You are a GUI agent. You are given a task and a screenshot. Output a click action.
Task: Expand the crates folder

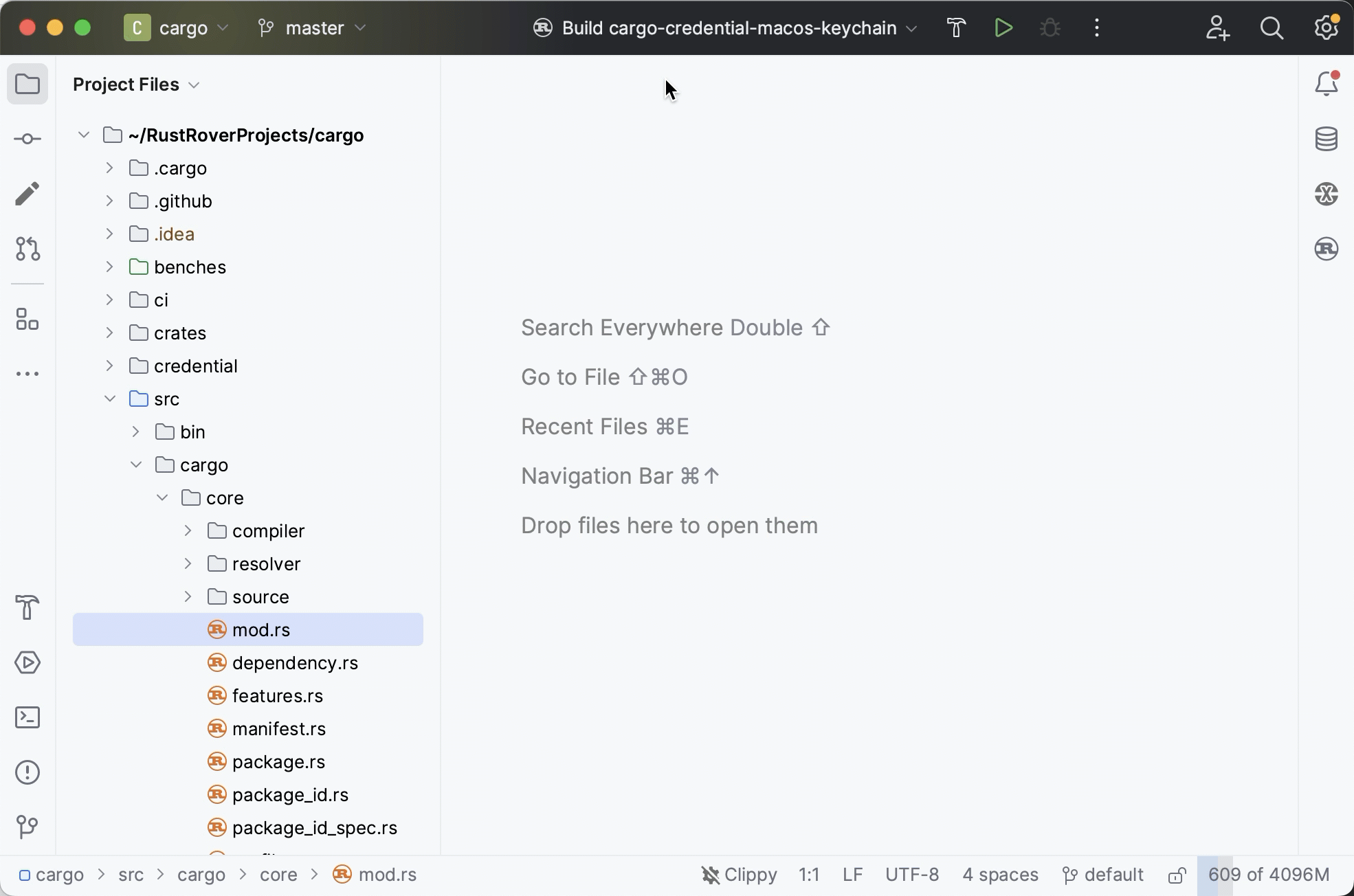coord(109,333)
